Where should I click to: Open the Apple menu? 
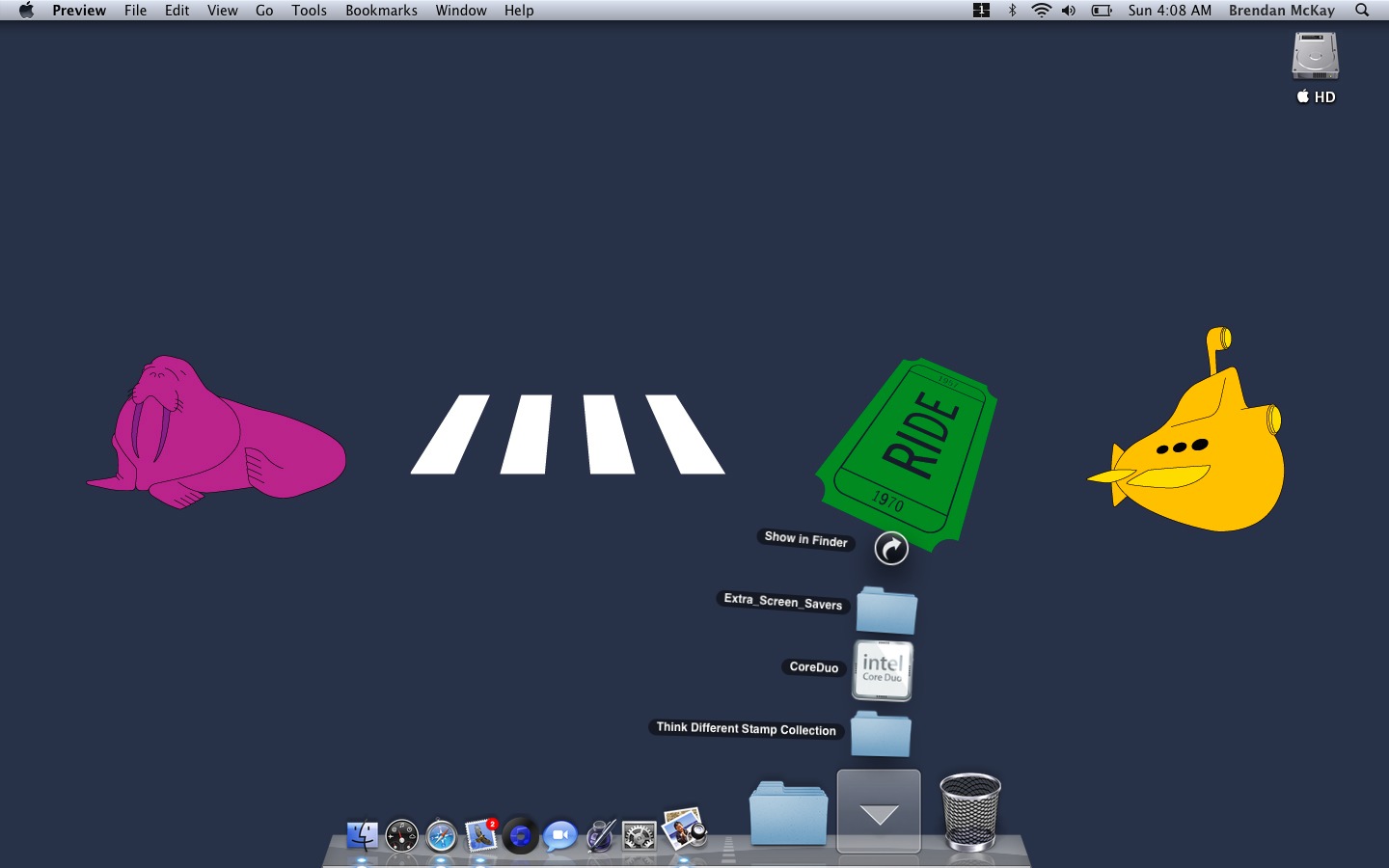tap(26, 11)
